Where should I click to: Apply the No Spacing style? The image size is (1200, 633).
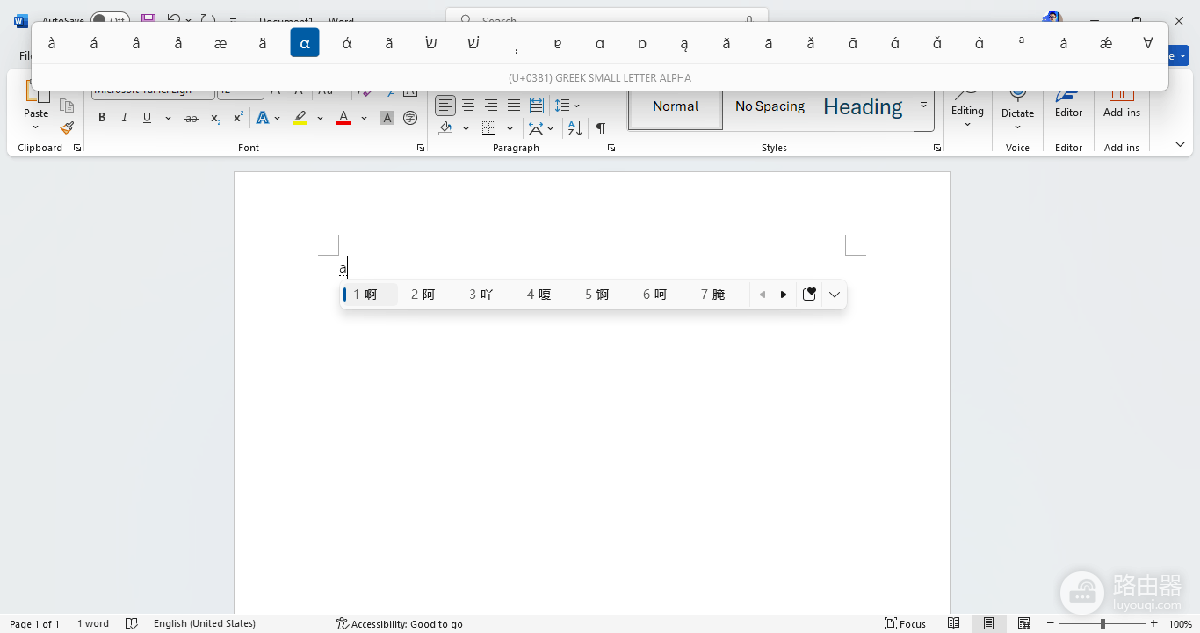[770, 107]
